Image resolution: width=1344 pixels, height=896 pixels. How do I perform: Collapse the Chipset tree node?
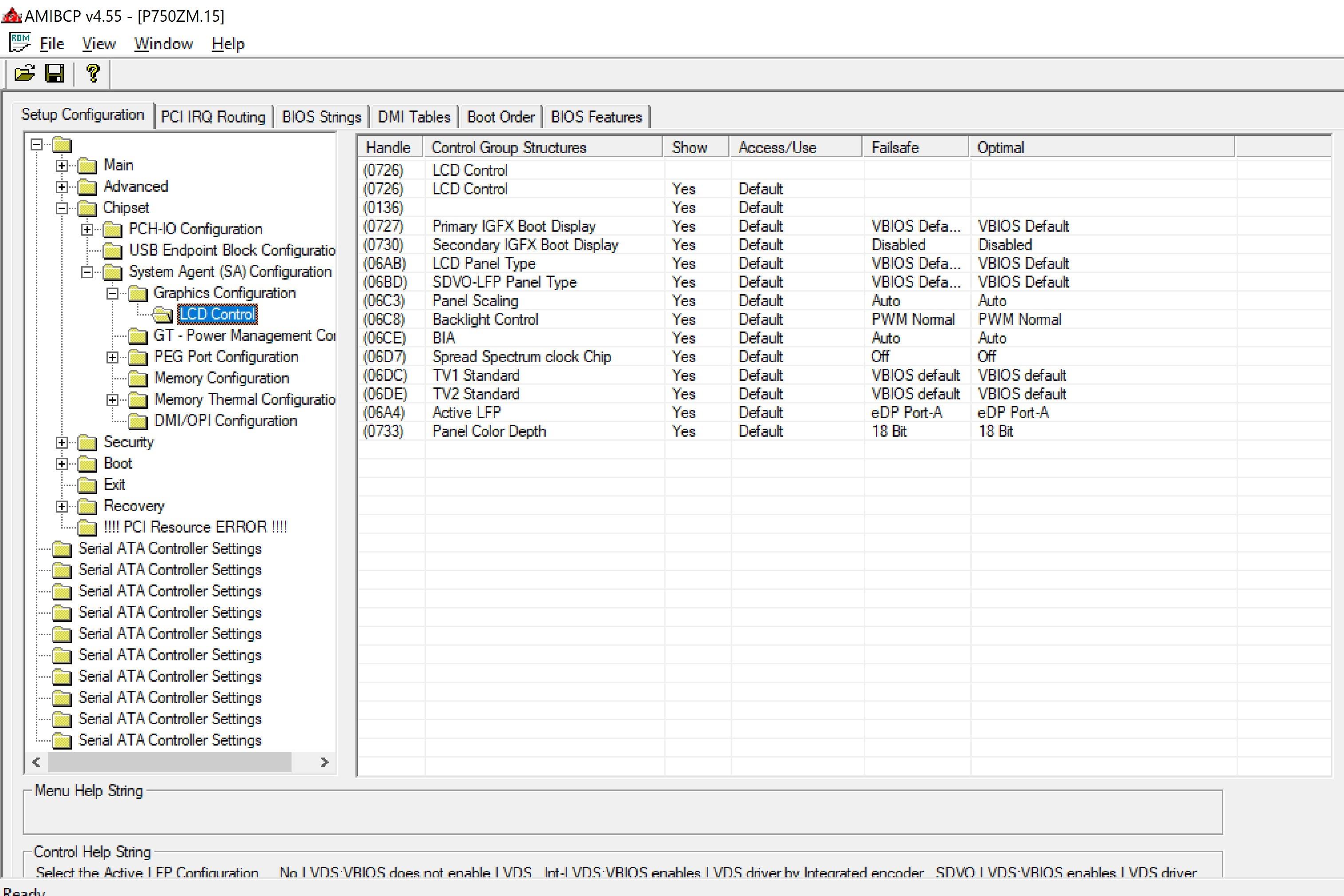(62, 208)
